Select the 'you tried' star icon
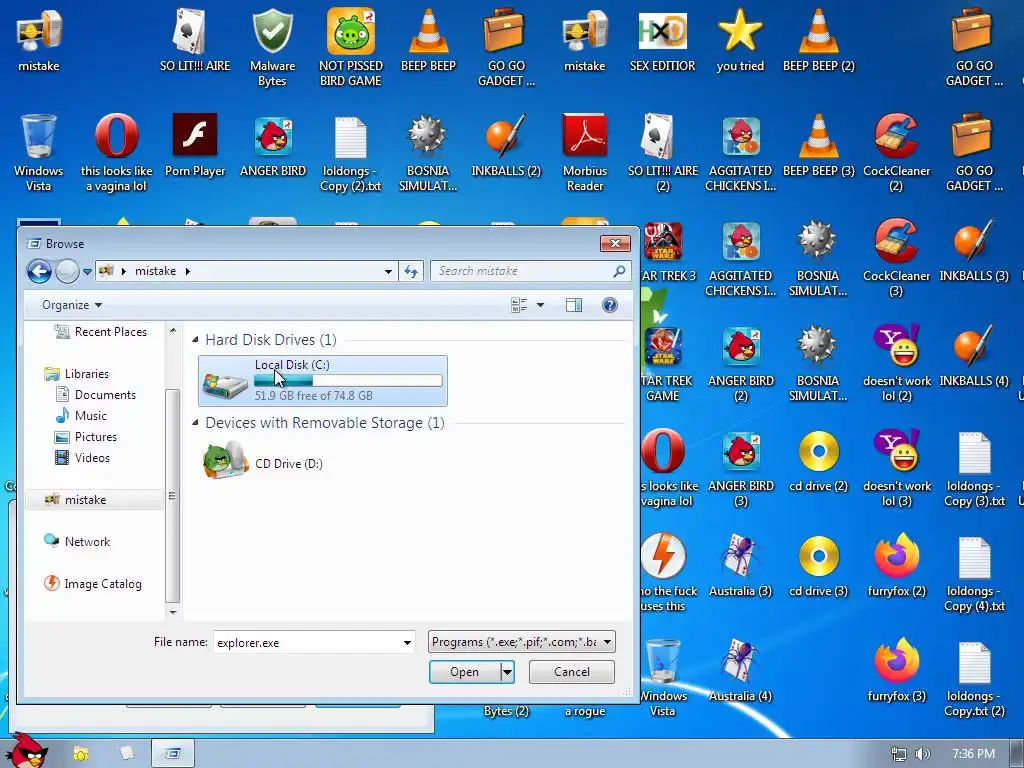The height and width of the screenshot is (768, 1024). coord(740,40)
